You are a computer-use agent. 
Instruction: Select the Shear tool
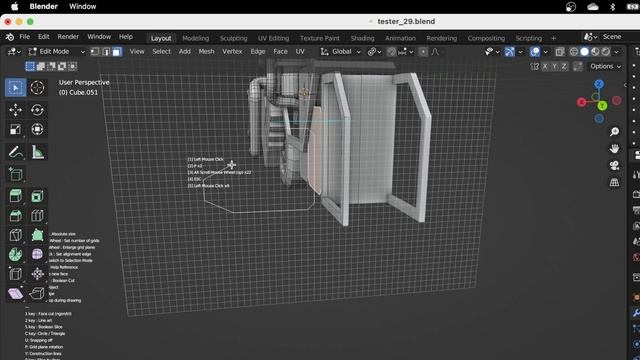[16, 293]
